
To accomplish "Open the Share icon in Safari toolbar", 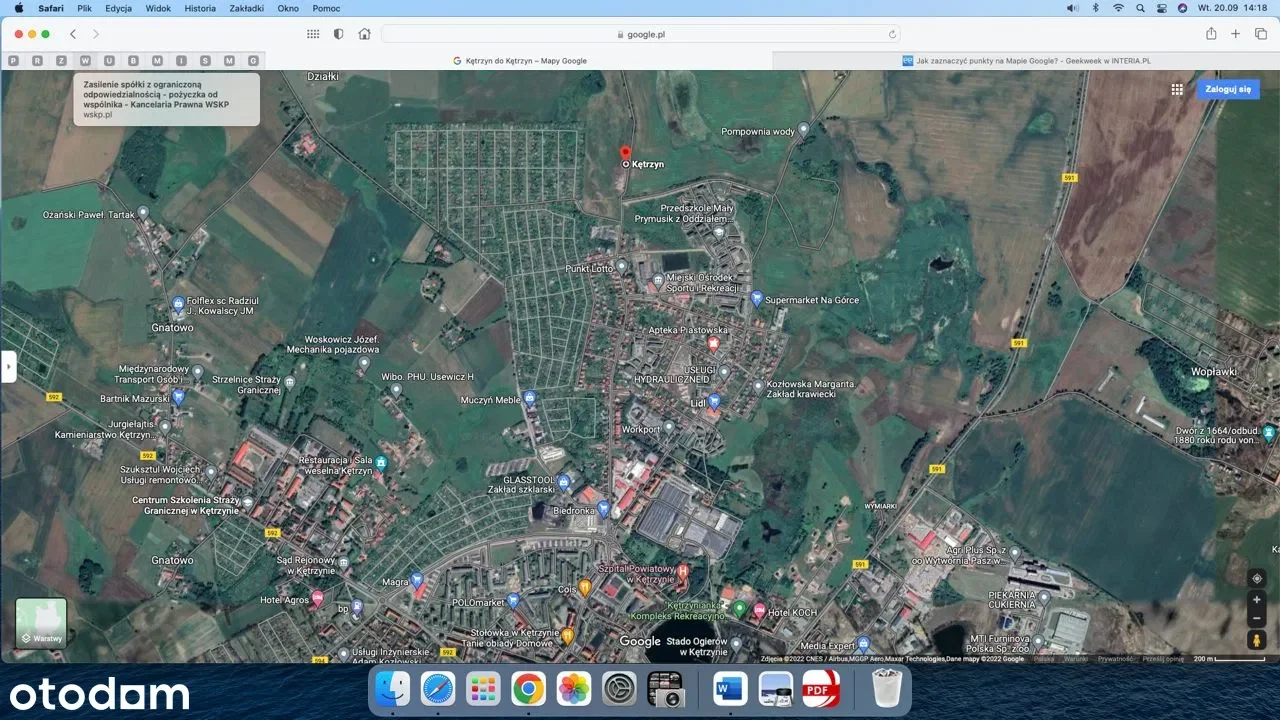I will tap(1211, 34).
